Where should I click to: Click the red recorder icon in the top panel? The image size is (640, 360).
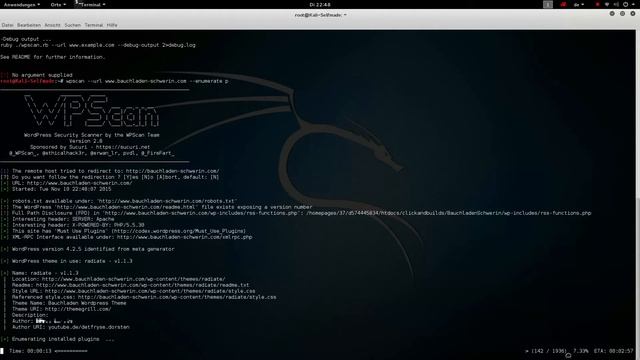563,4
